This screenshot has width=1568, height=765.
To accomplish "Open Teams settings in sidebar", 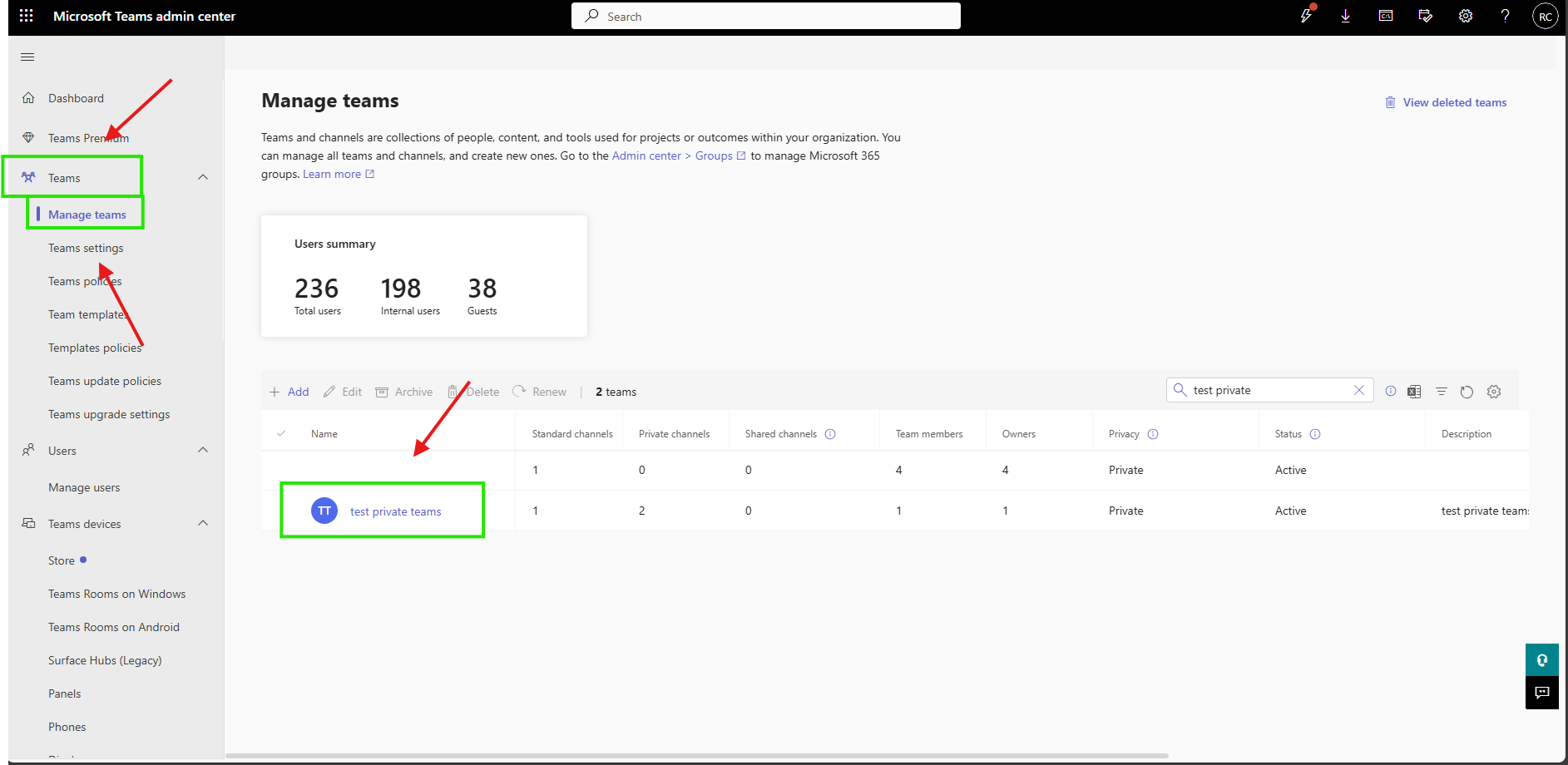I will (86, 248).
